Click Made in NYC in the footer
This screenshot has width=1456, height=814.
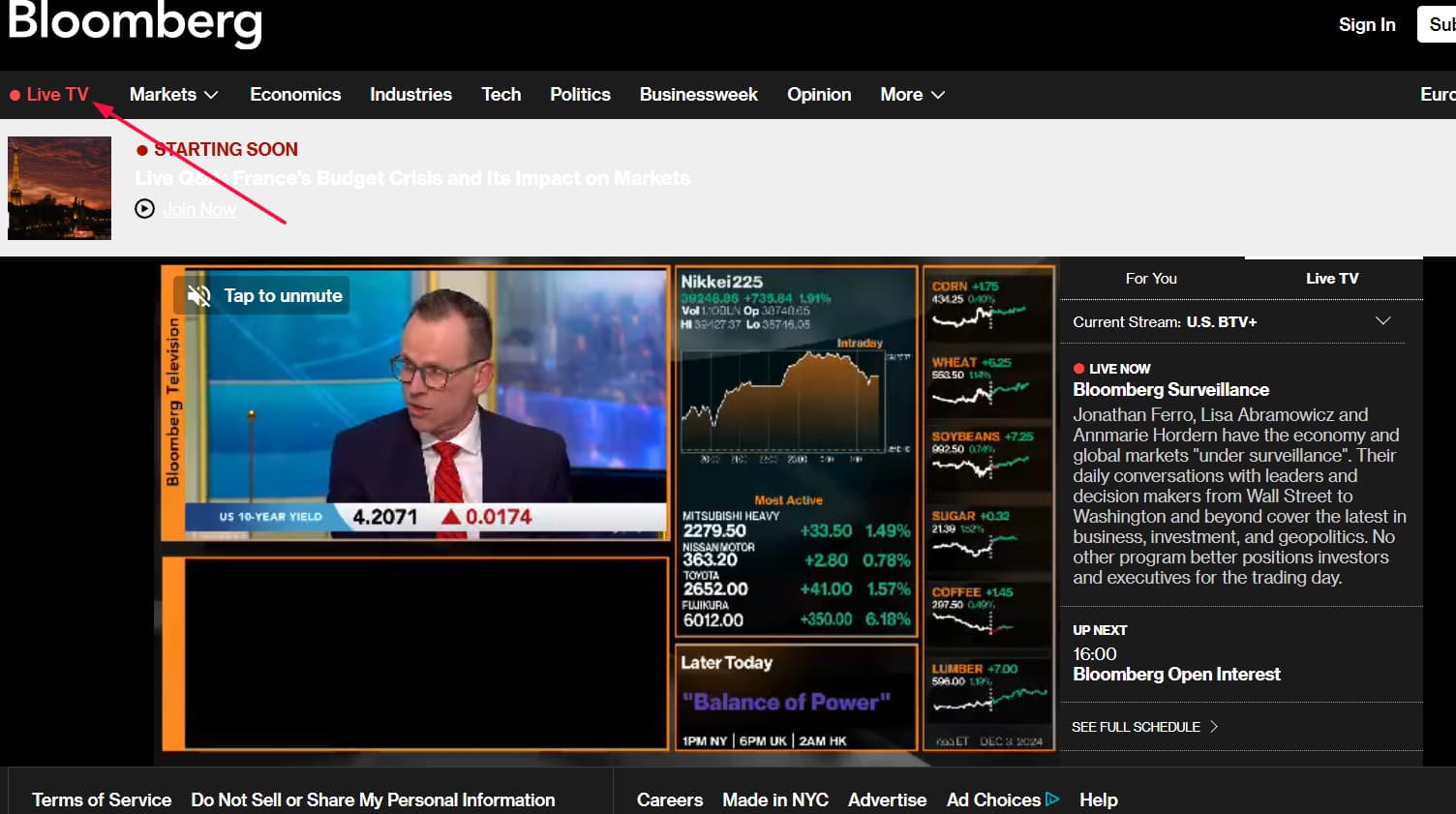coord(775,799)
